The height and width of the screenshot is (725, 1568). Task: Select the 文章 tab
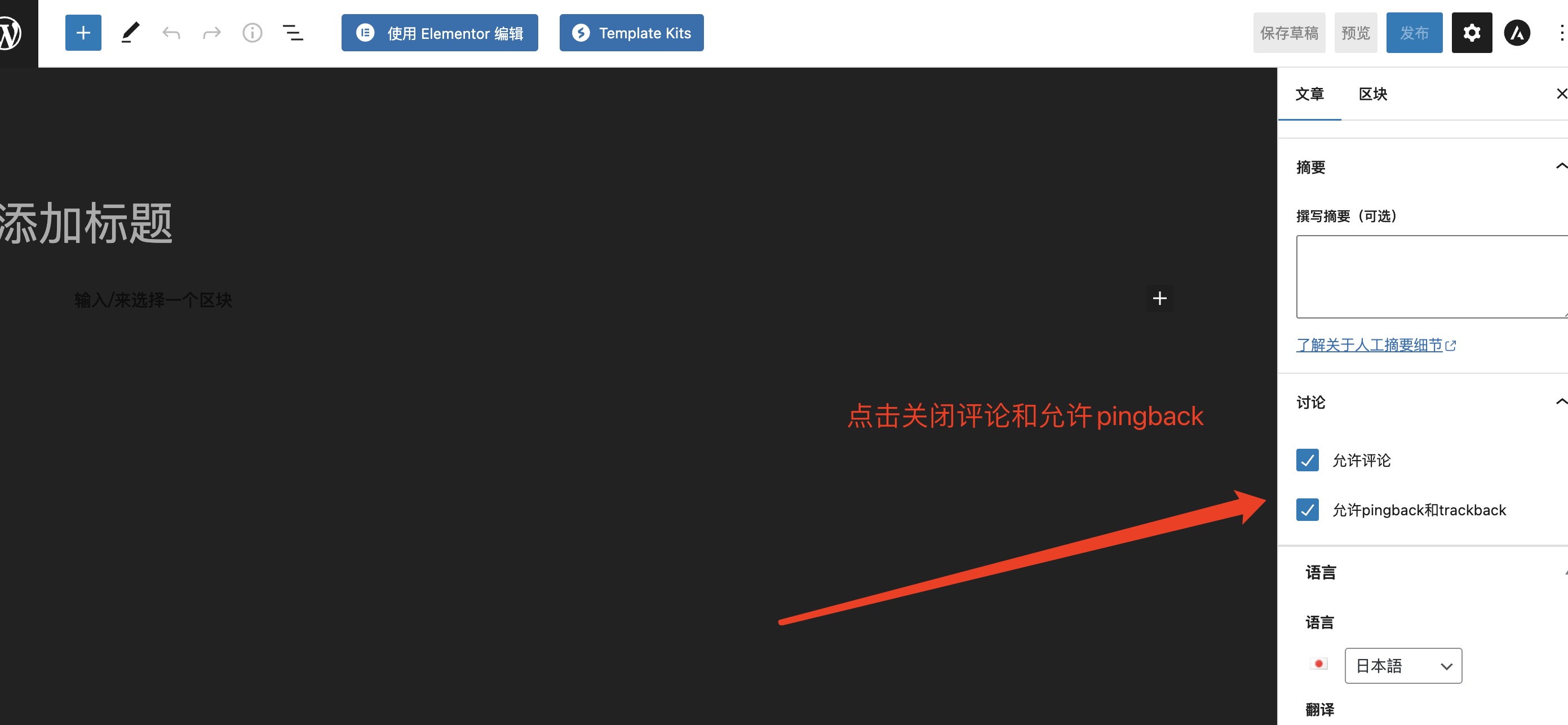pyautogui.click(x=1309, y=94)
